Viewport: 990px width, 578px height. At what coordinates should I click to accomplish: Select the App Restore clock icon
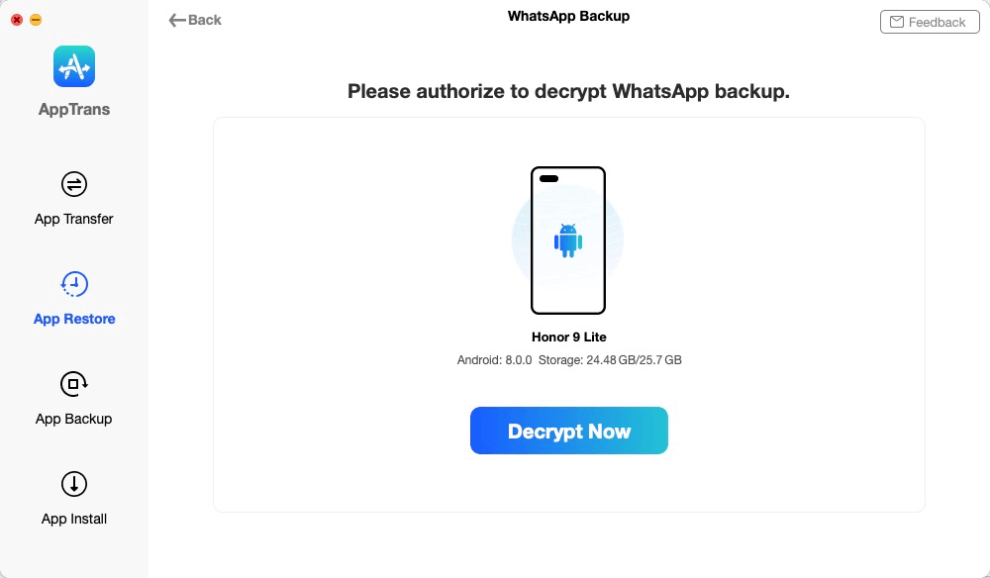pos(74,284)
